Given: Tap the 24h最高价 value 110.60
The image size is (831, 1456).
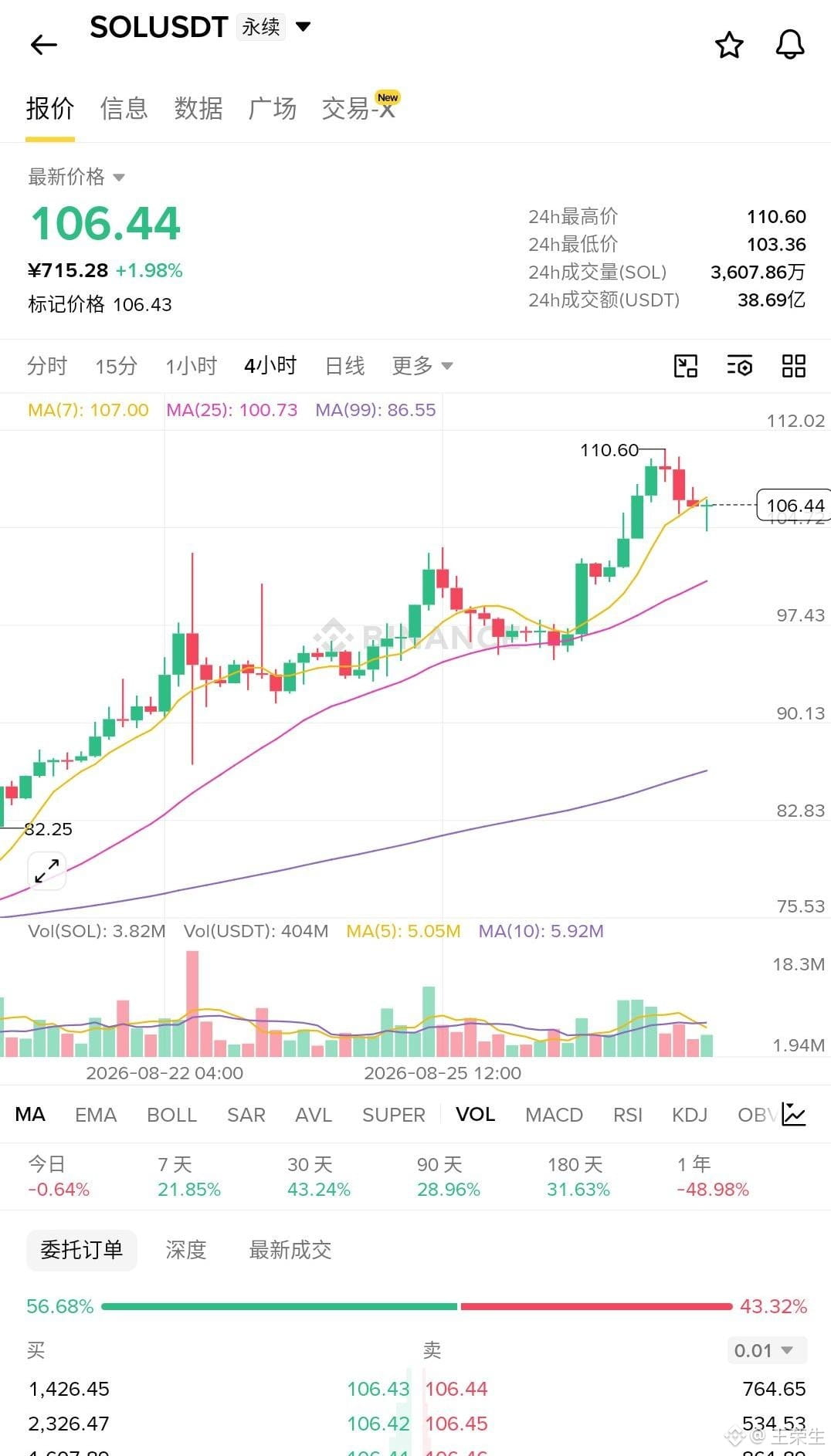Looking at the screenshot, I should point(776,217).
